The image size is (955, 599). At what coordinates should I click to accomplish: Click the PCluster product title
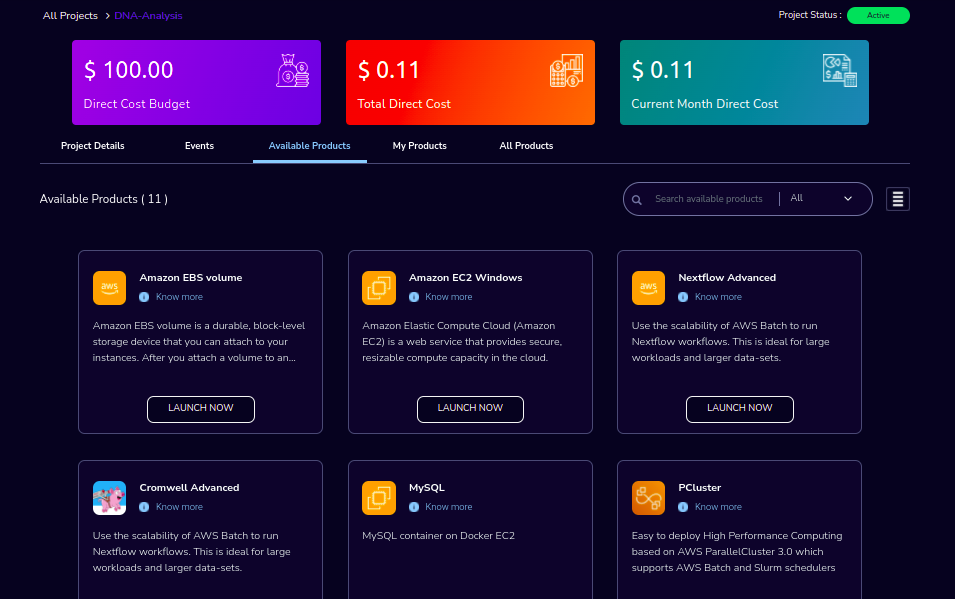click(x=700, y=488)
